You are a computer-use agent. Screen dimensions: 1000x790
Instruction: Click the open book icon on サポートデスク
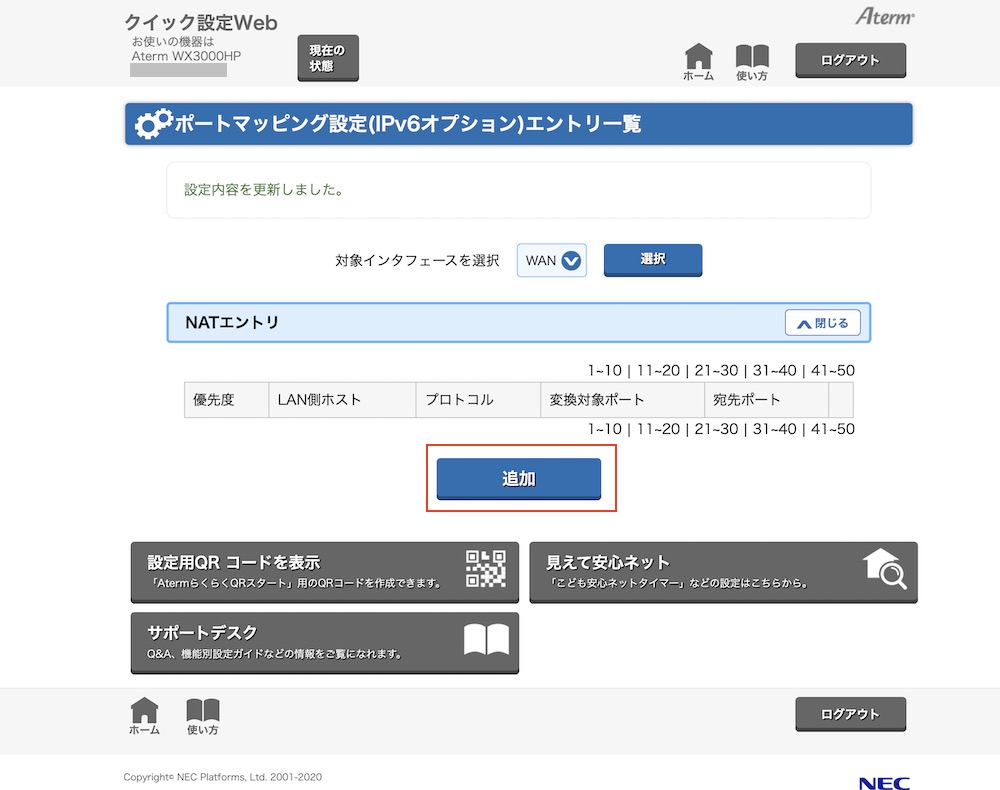[x=486, y=640]
